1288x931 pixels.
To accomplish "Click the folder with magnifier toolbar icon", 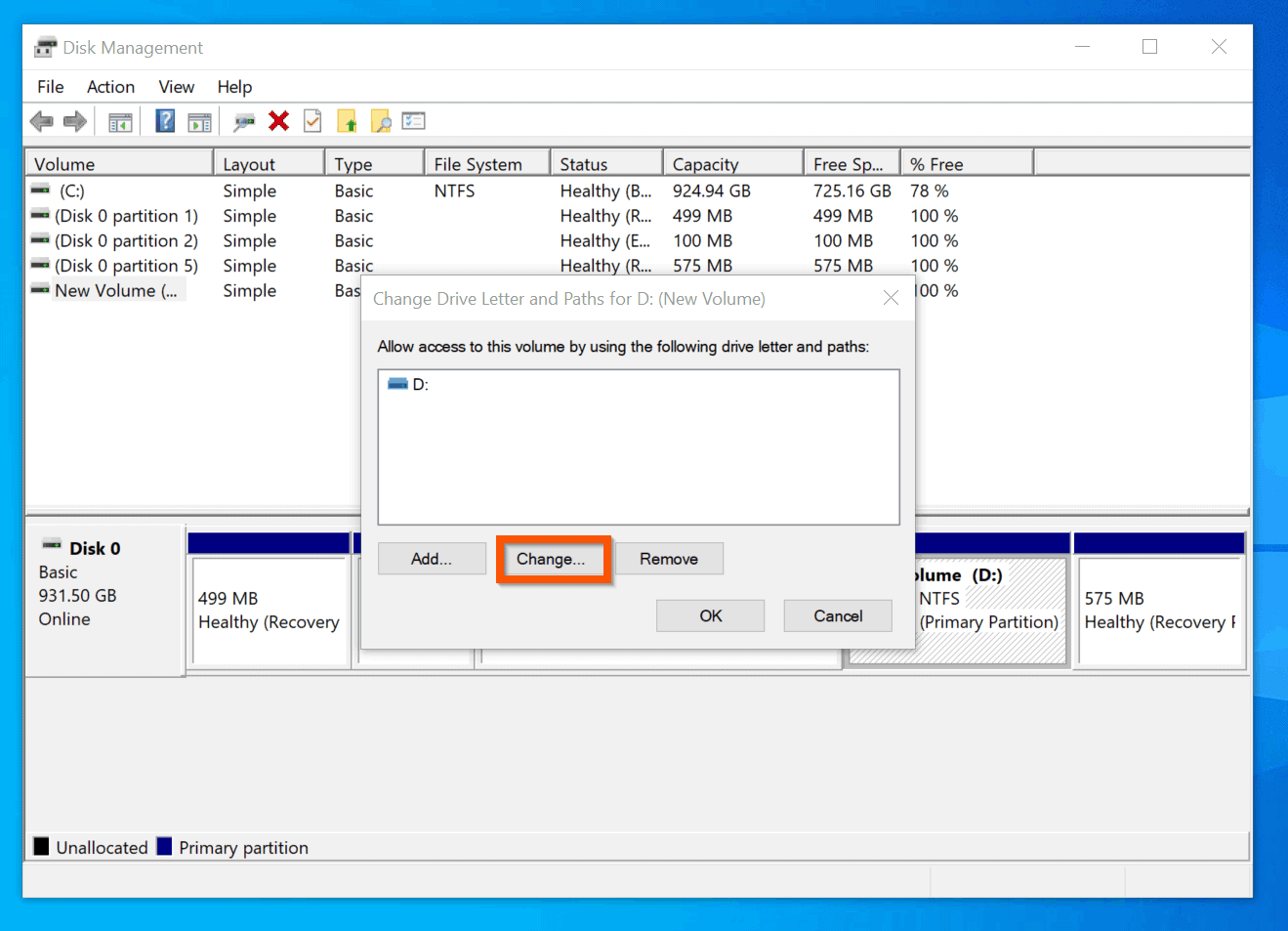I will coord(381,120).
